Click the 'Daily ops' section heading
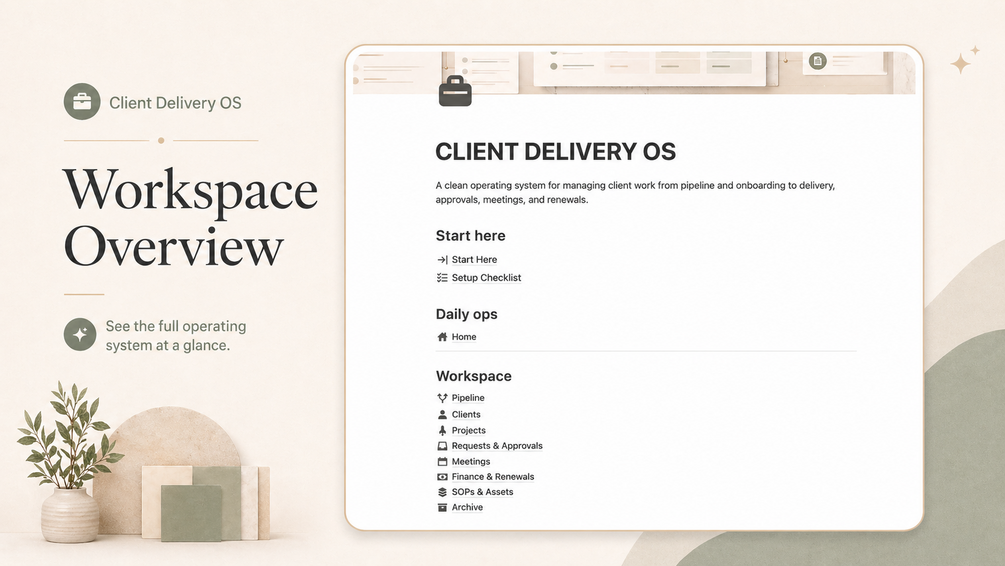 point(467,315)
